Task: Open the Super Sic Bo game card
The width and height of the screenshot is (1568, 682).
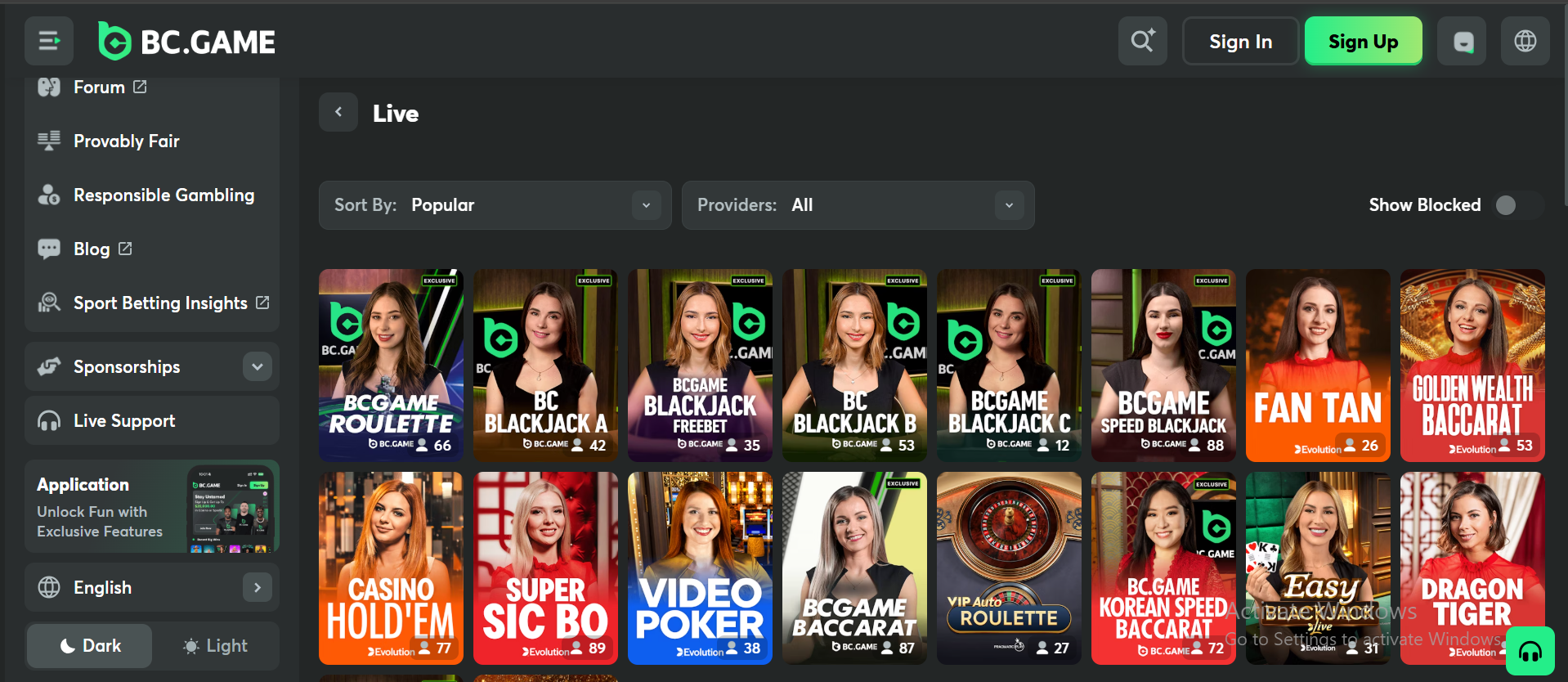Action: point(545,568)
